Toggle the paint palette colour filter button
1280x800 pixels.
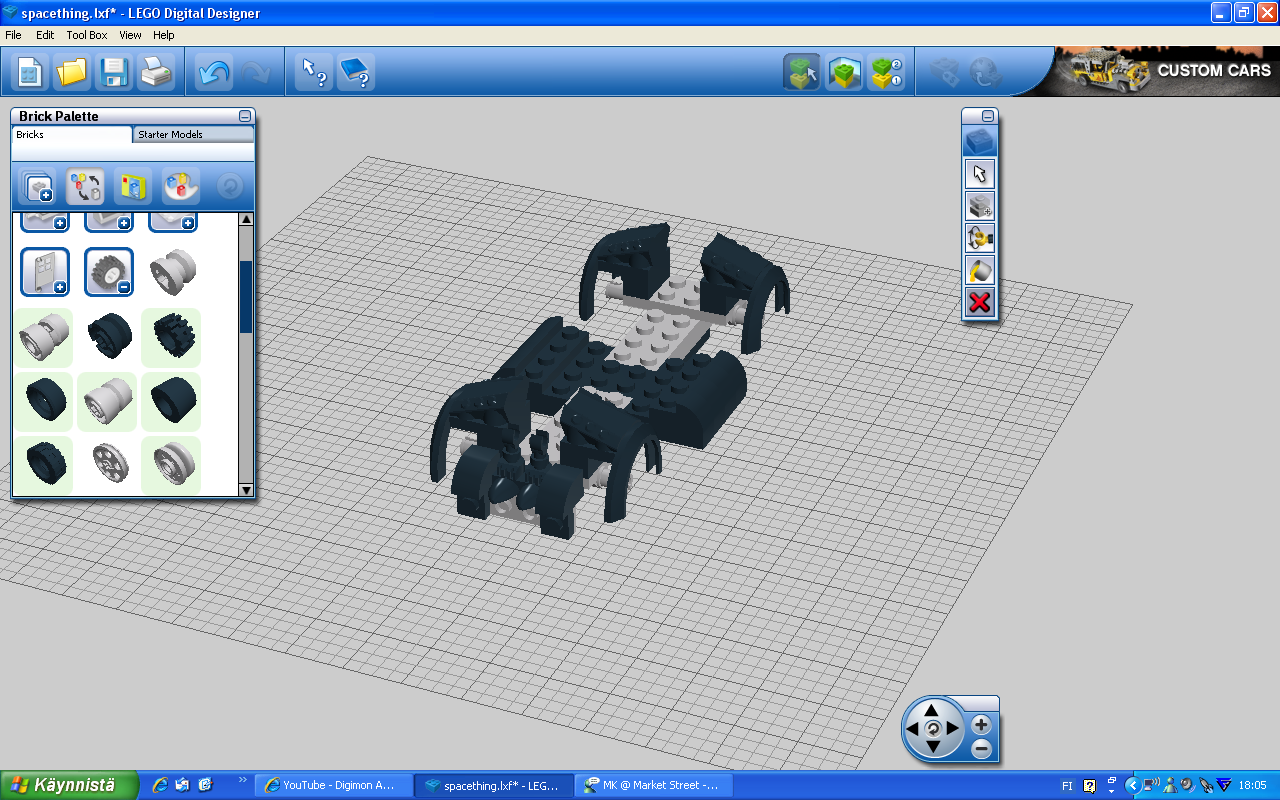181,186
